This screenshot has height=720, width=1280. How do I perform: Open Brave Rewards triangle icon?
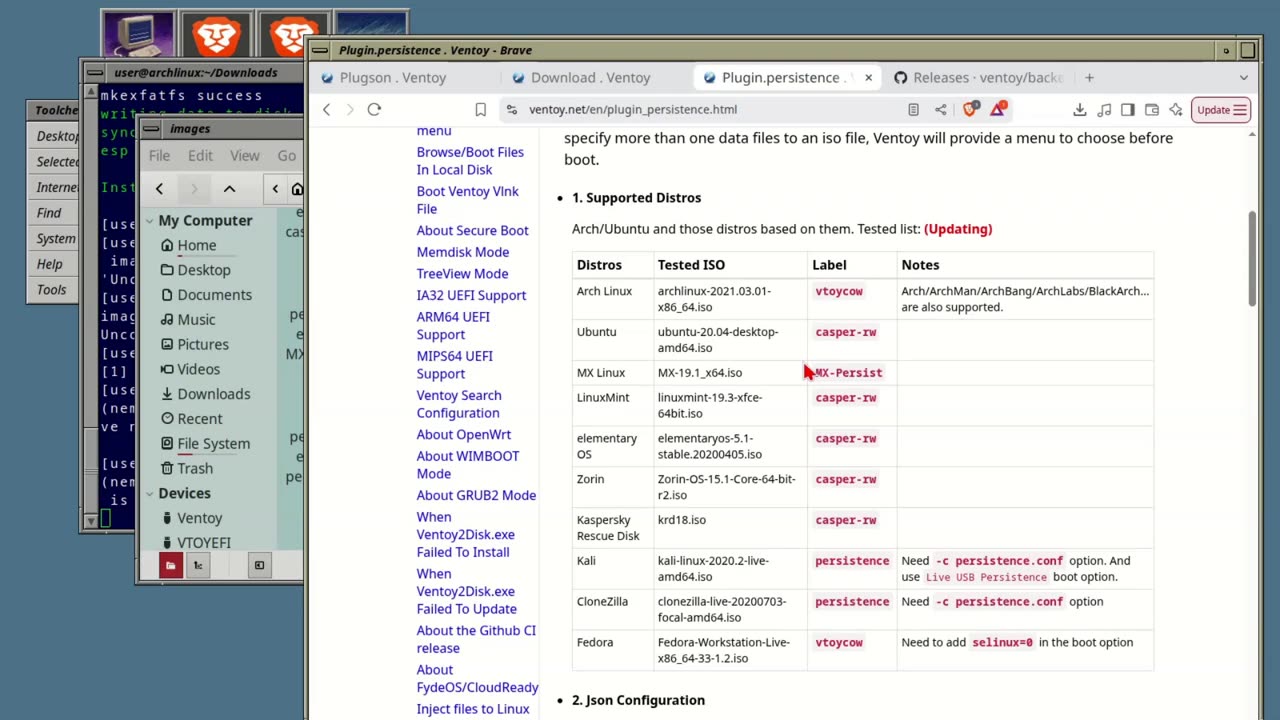click(997, 109)
